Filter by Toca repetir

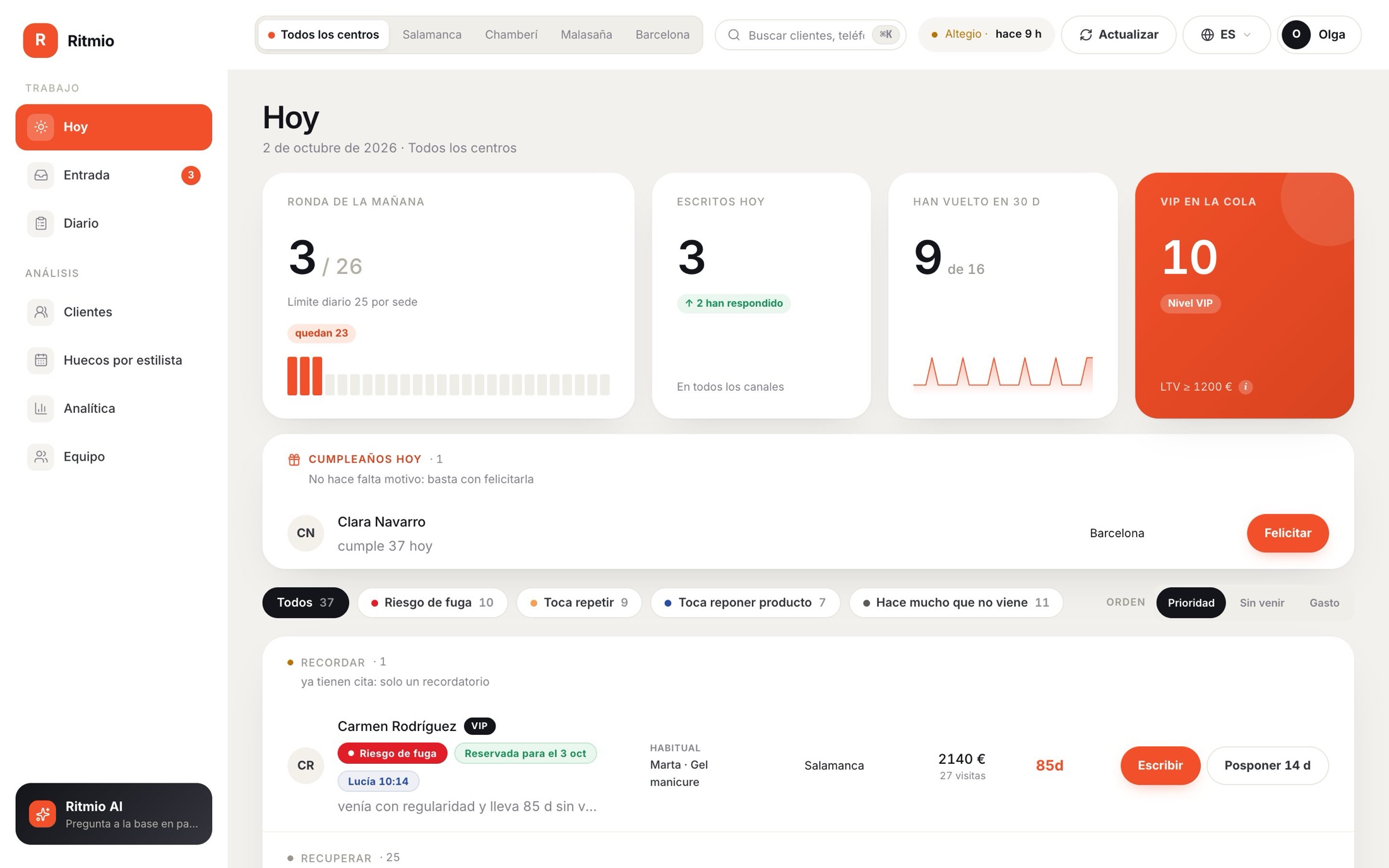[579, 602]
